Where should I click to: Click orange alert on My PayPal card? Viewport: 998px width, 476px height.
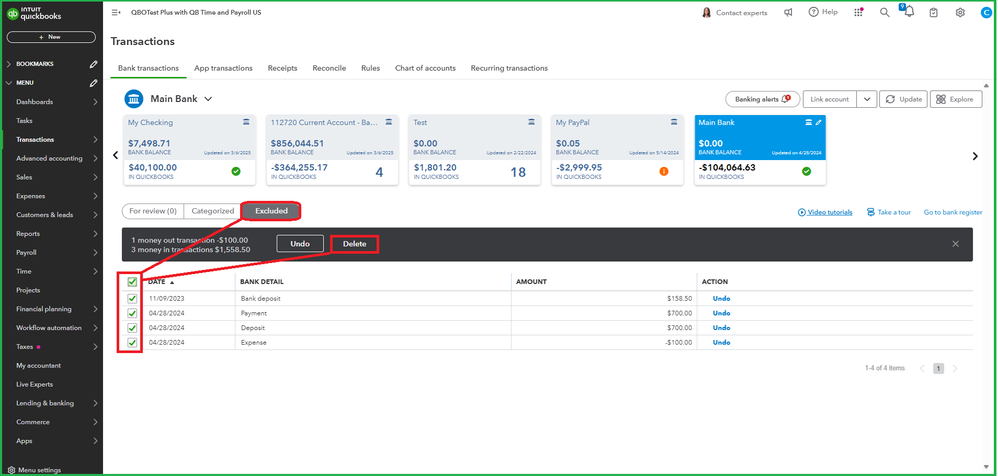664,171
